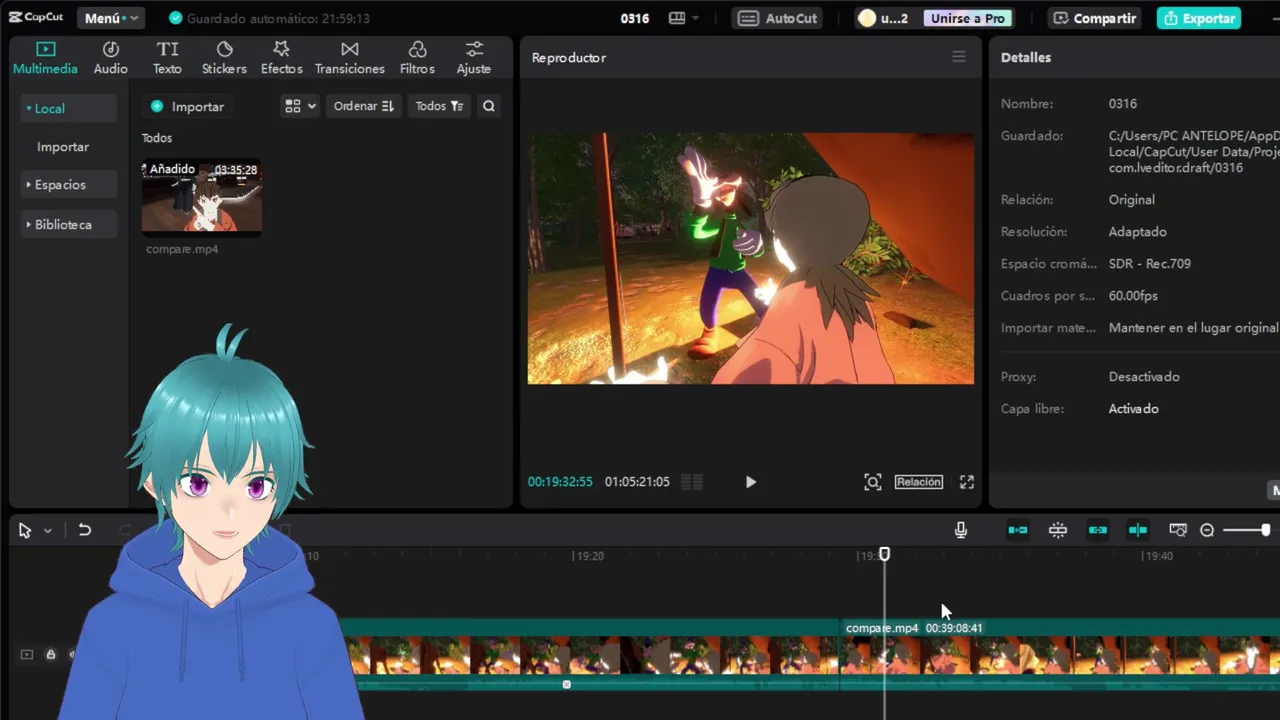Screen dimensions: 1280x720
Task: Click the CapCut logo
Action: [37, 18]
